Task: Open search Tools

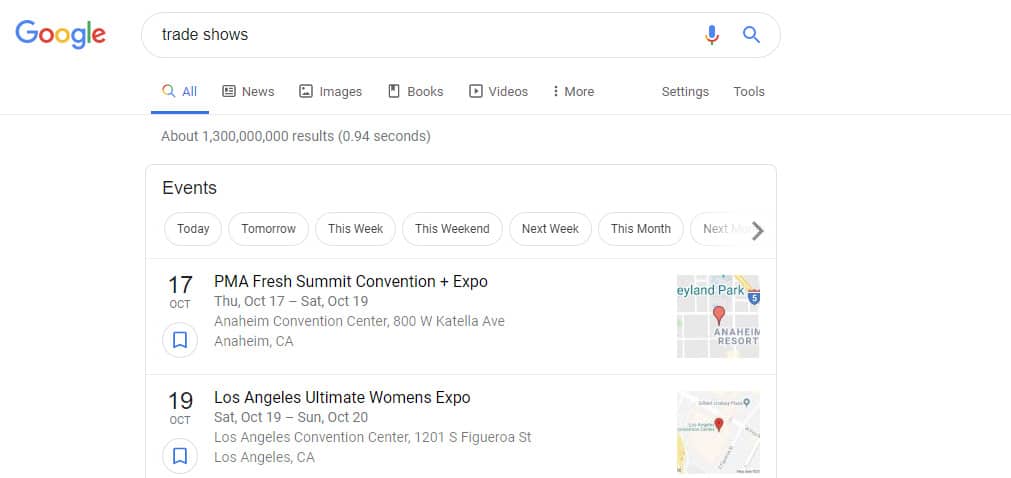Action: click(x=749, y=91)
